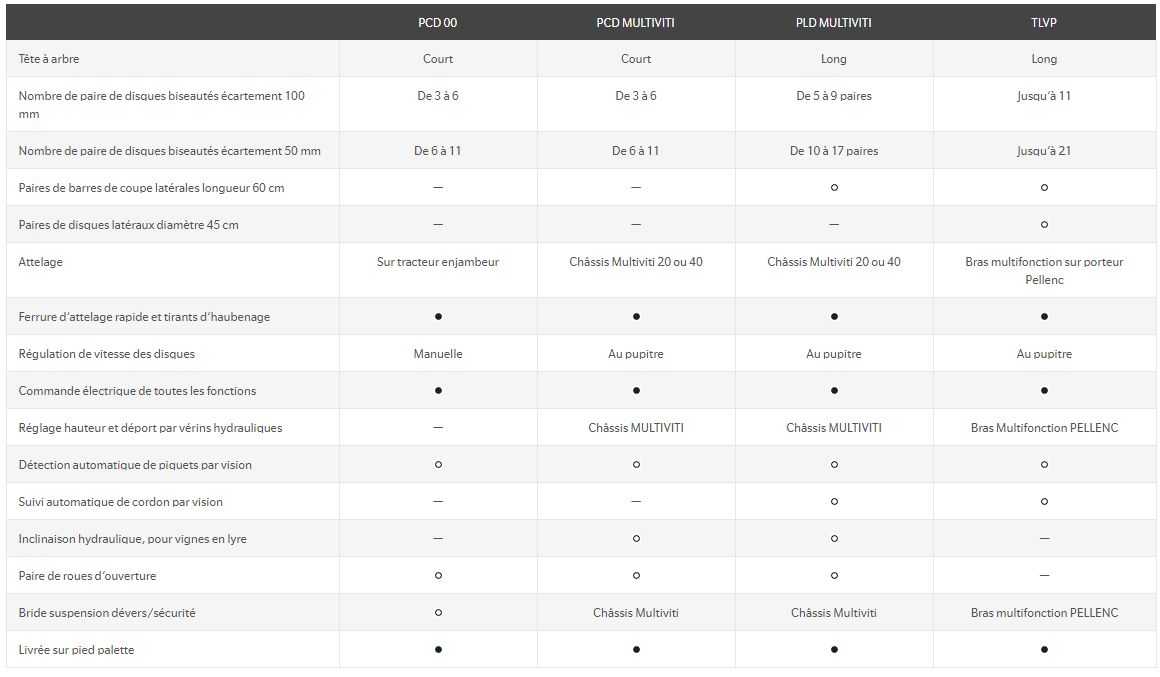Click PLD MULTIVITI filled dot in Livrée sur pied palette row

pyautogui.click(x=834, y=650)
